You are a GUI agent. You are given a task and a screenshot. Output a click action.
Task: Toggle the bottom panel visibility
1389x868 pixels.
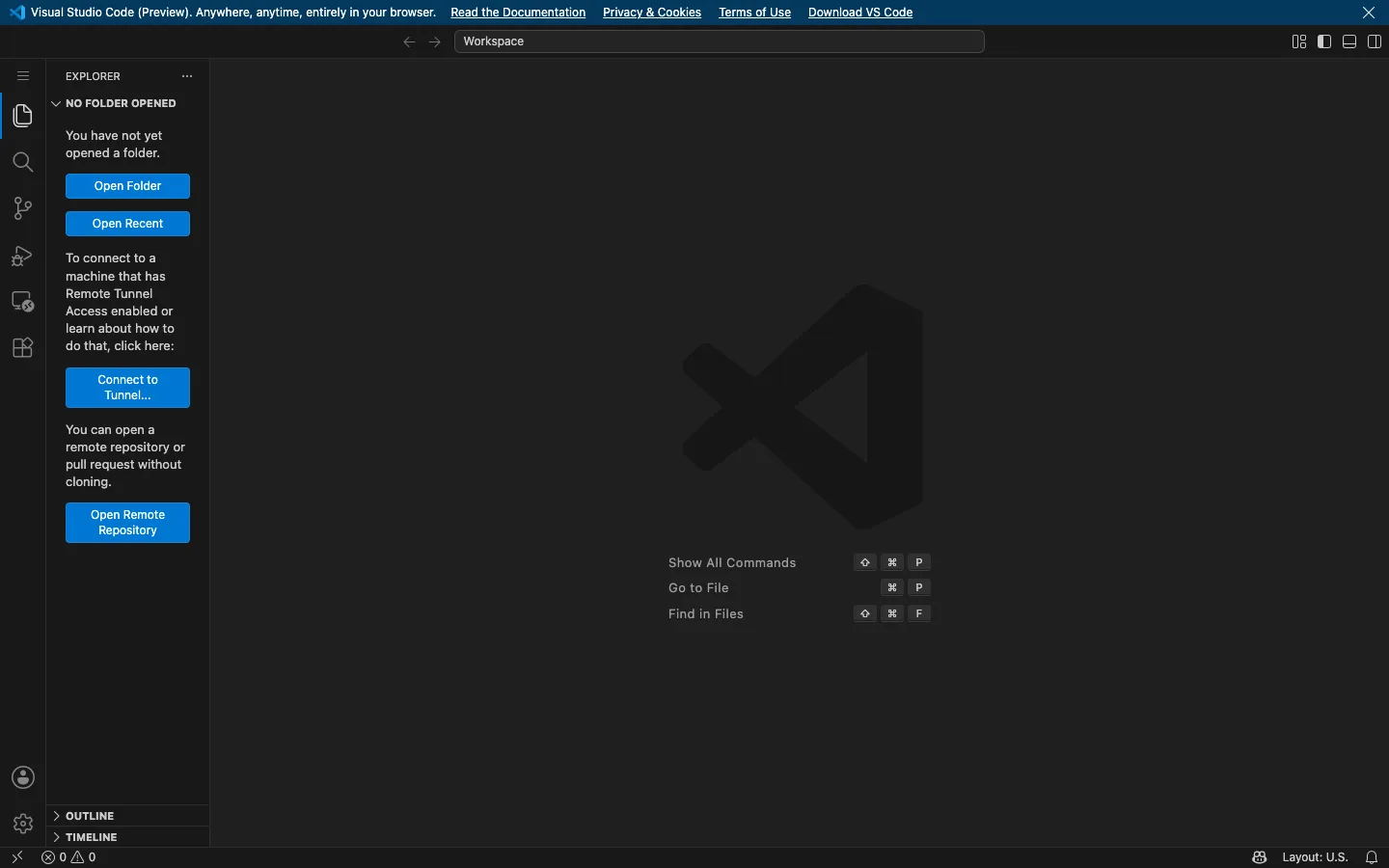[x=1350, y=41]
